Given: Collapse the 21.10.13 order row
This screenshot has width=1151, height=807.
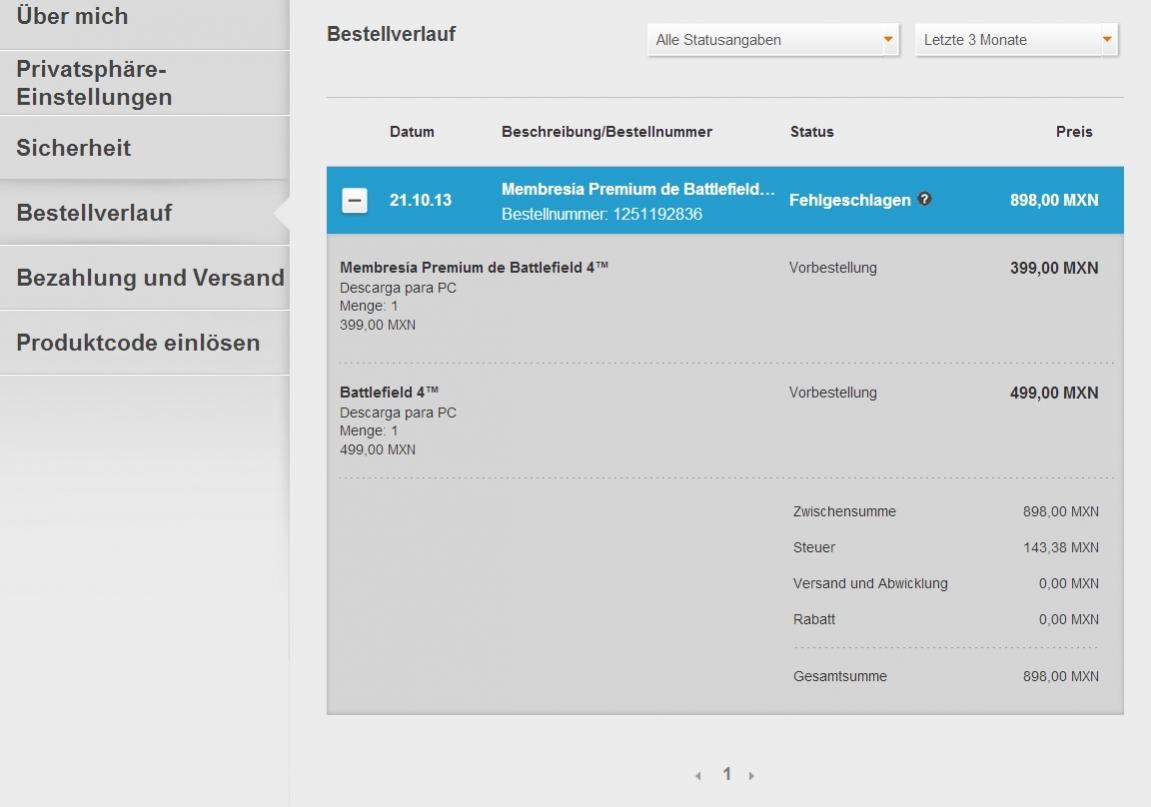Looking at the screenshot, I should [x=355, y=200].
